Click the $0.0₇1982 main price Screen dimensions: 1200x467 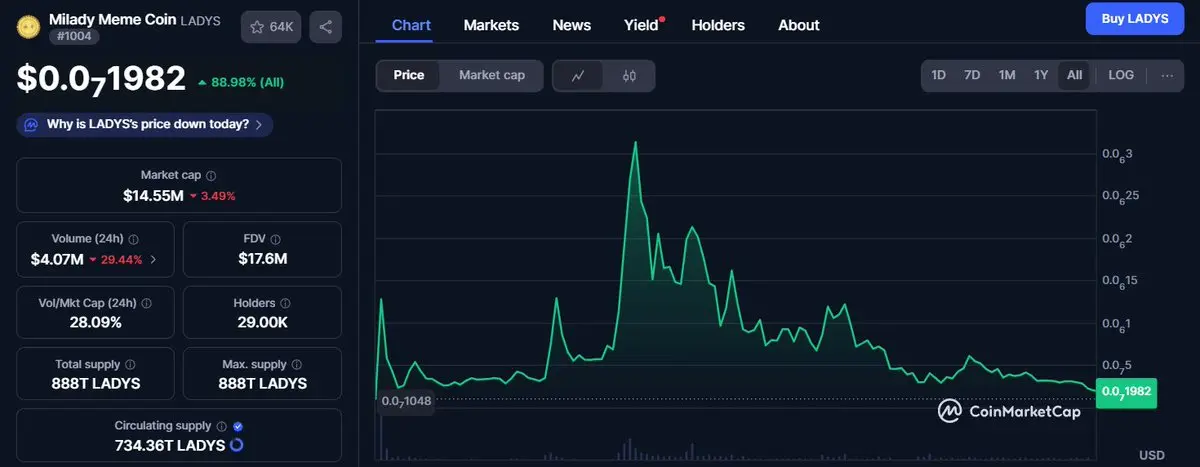101,79
